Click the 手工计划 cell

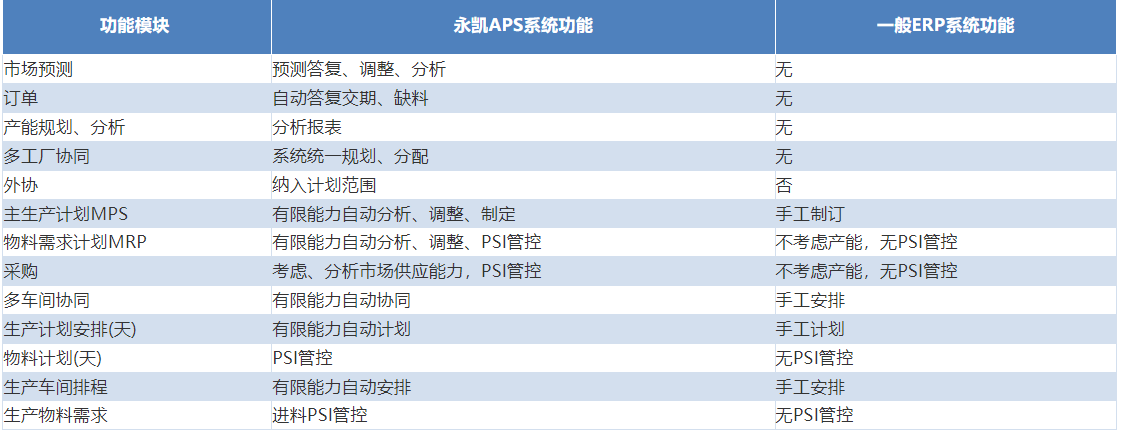point(945,329)
